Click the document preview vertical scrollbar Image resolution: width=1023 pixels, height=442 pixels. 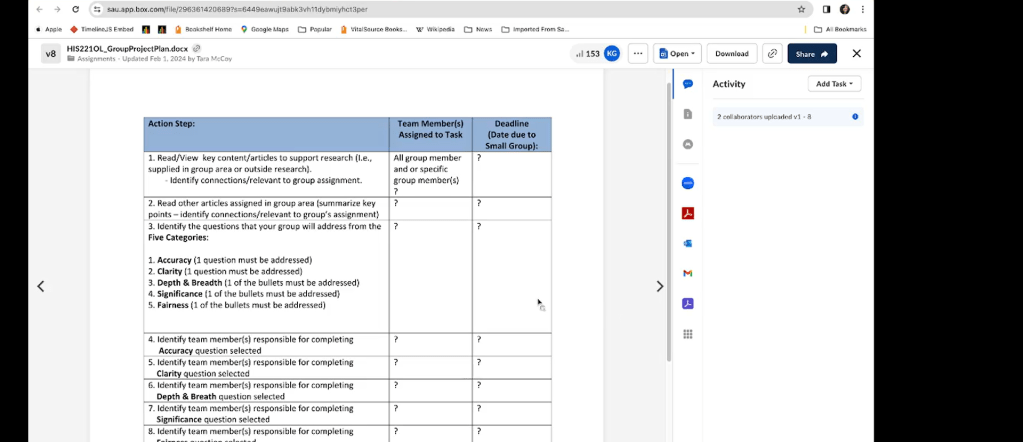point(669,220)
